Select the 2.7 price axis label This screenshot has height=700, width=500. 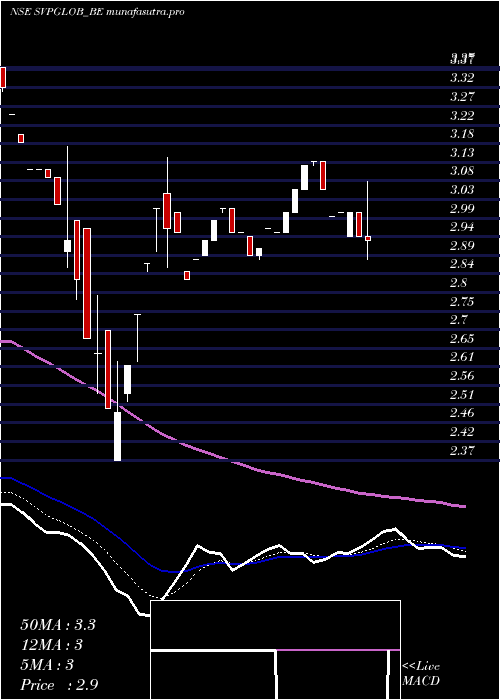click(459, 320)
